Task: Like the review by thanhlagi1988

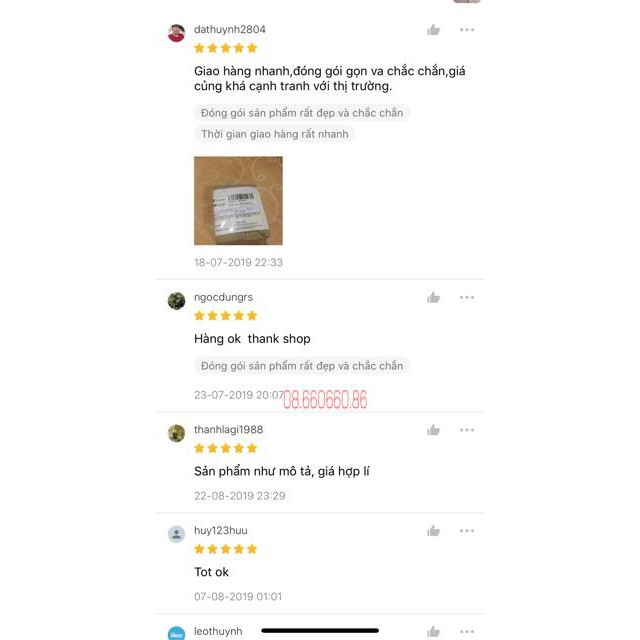Action: (433, 430)
